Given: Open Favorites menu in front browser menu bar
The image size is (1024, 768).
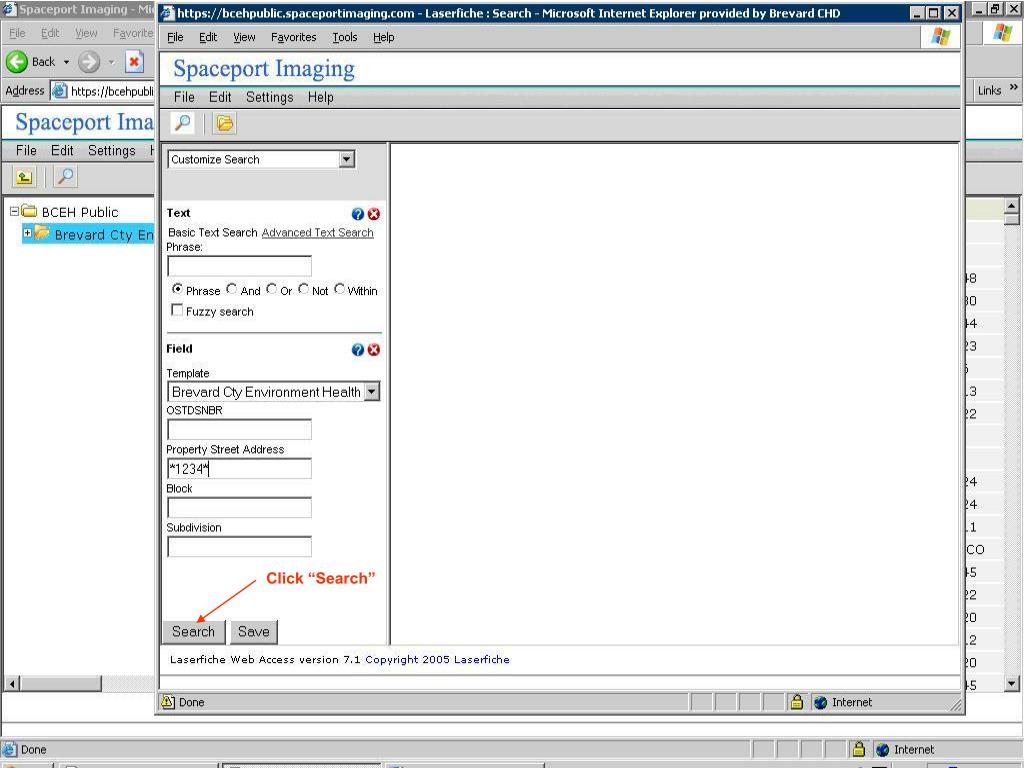Looking at the screenshot, I should (293, 37).
